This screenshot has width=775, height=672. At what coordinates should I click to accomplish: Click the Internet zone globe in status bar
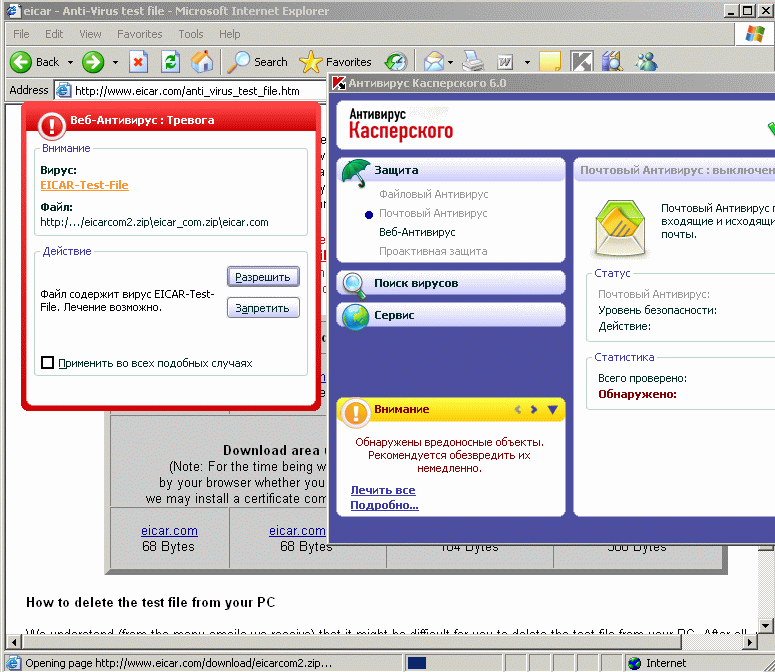tap(635, 663)
